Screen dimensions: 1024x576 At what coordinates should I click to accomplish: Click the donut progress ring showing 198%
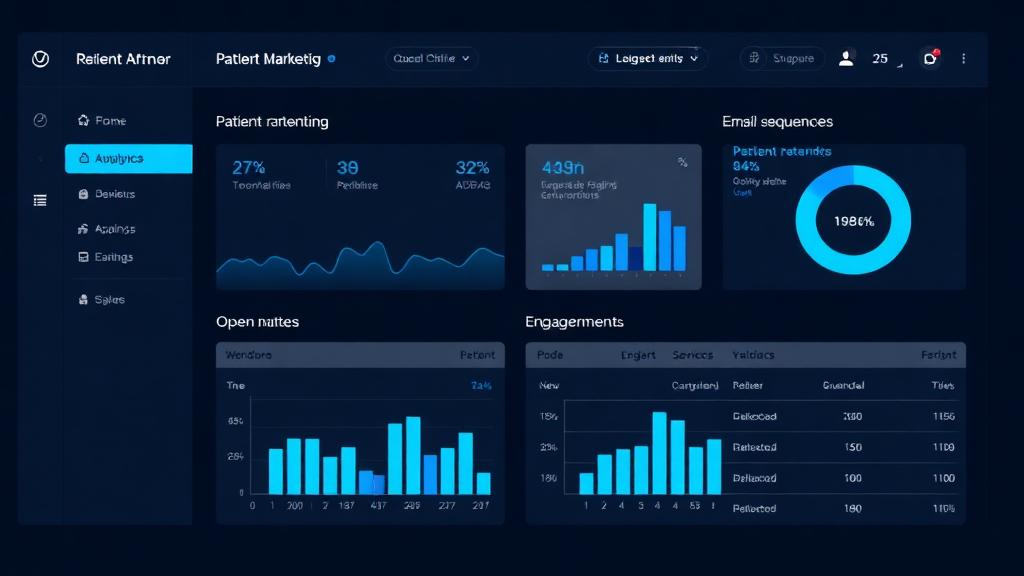852,218
